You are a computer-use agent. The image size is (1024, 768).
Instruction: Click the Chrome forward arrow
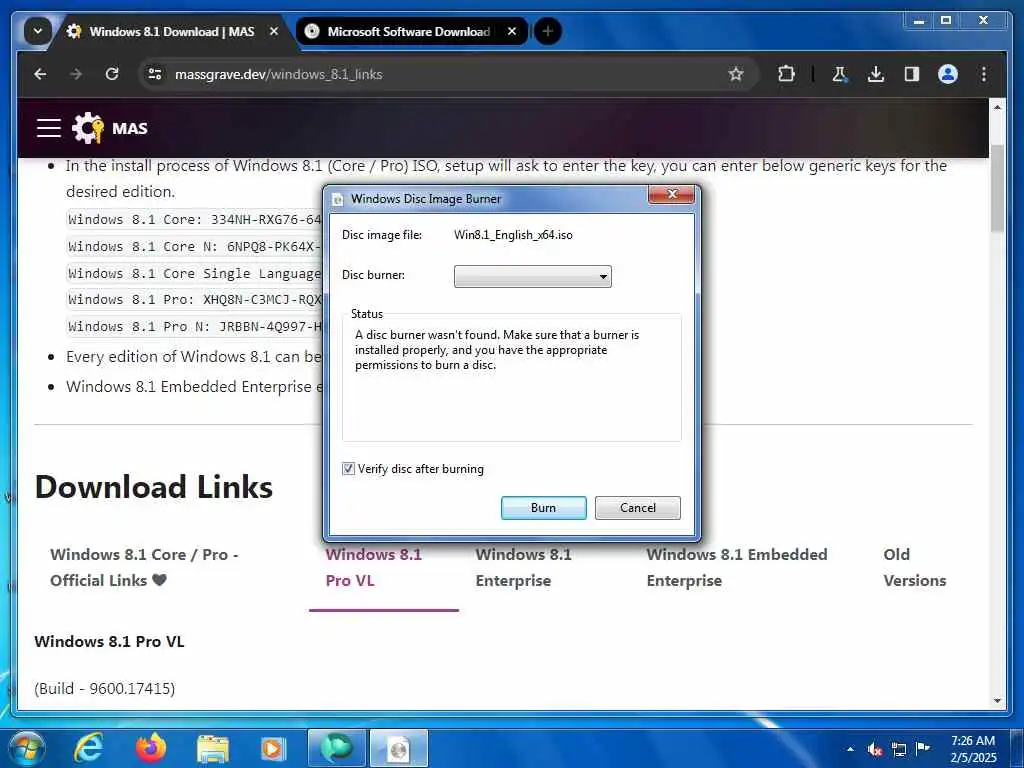(x=76, y=74)
